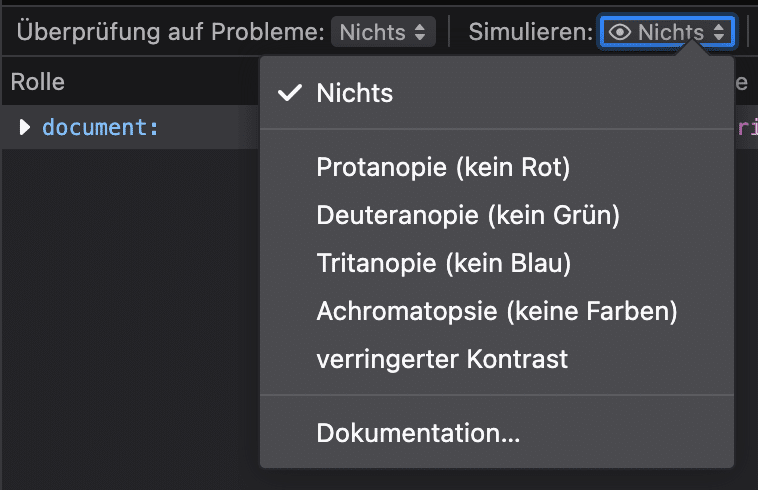
Task: Click stepper arrows of Simulieren dropdown
Action: pos(719,32)
